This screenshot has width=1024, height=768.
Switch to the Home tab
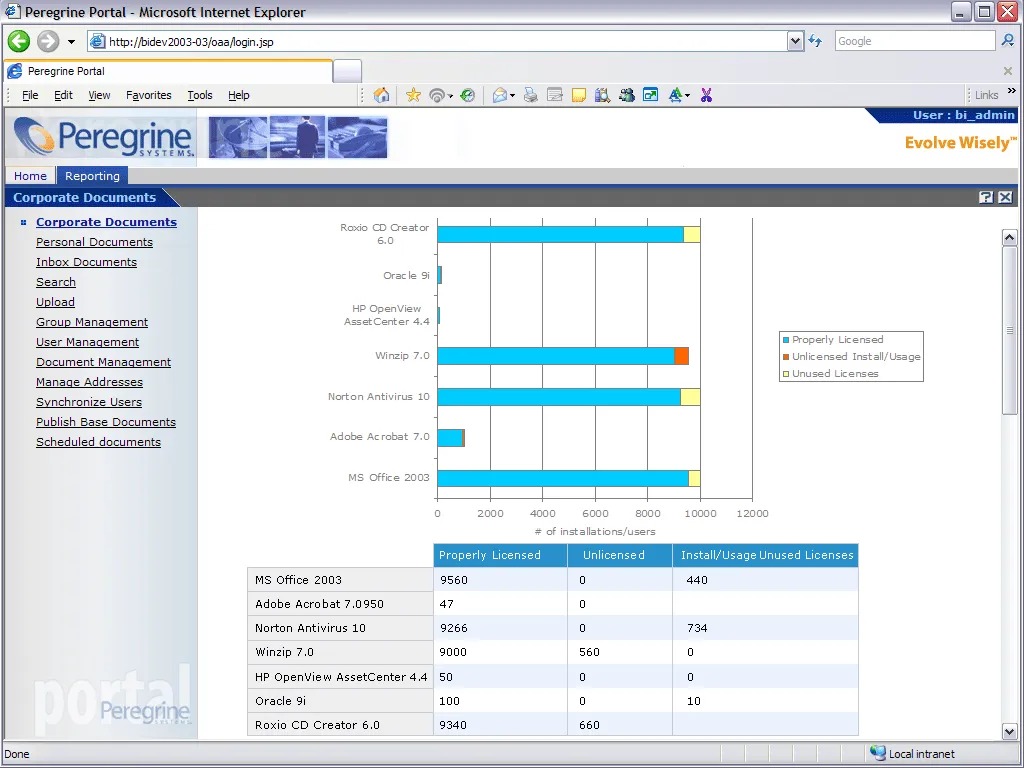(x=30, y=176)
